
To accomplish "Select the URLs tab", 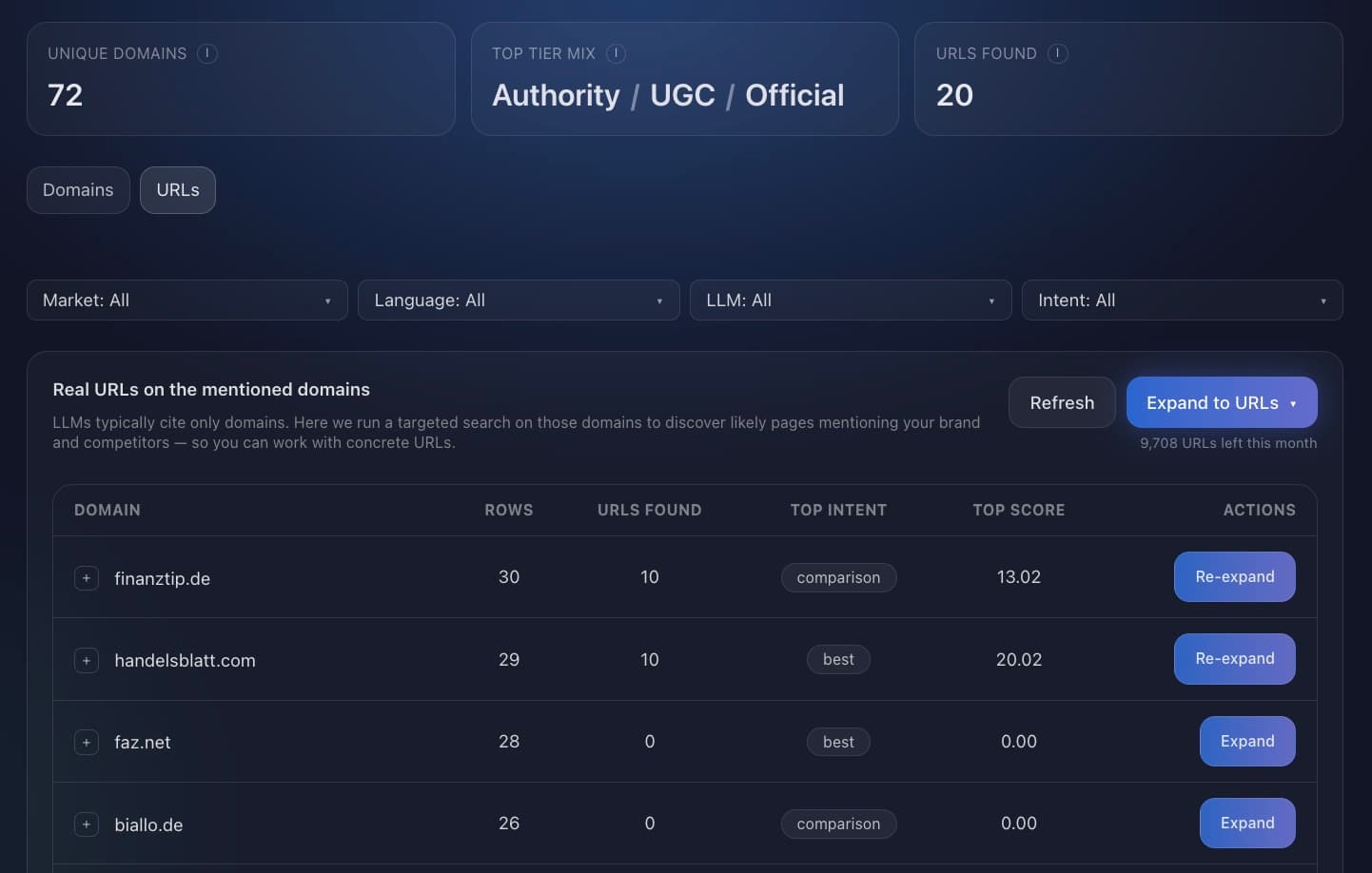I will [177, 190].
